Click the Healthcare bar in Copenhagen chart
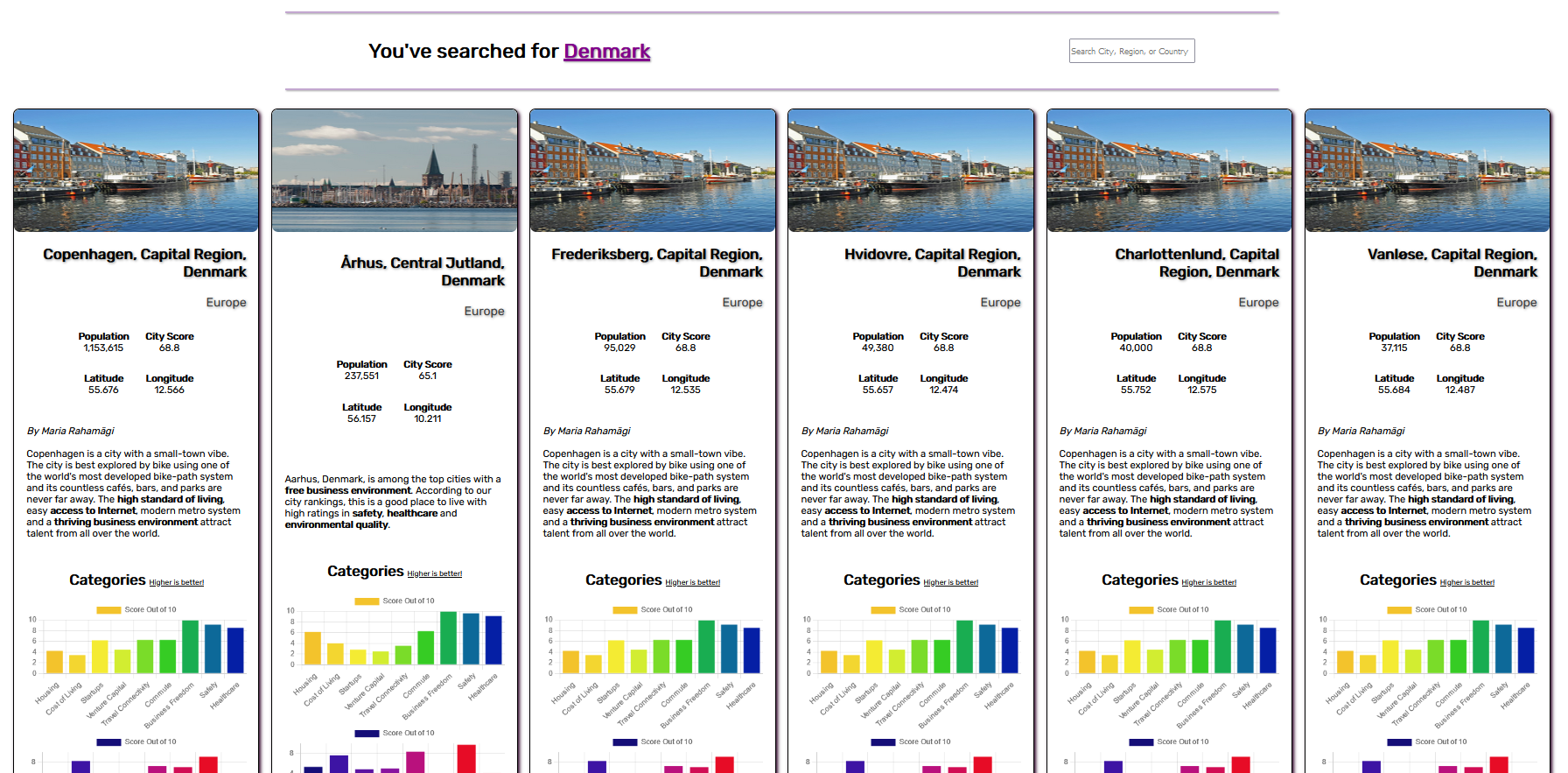The width and height of the screenshot is (1568, 773). (x=235, y=650)
